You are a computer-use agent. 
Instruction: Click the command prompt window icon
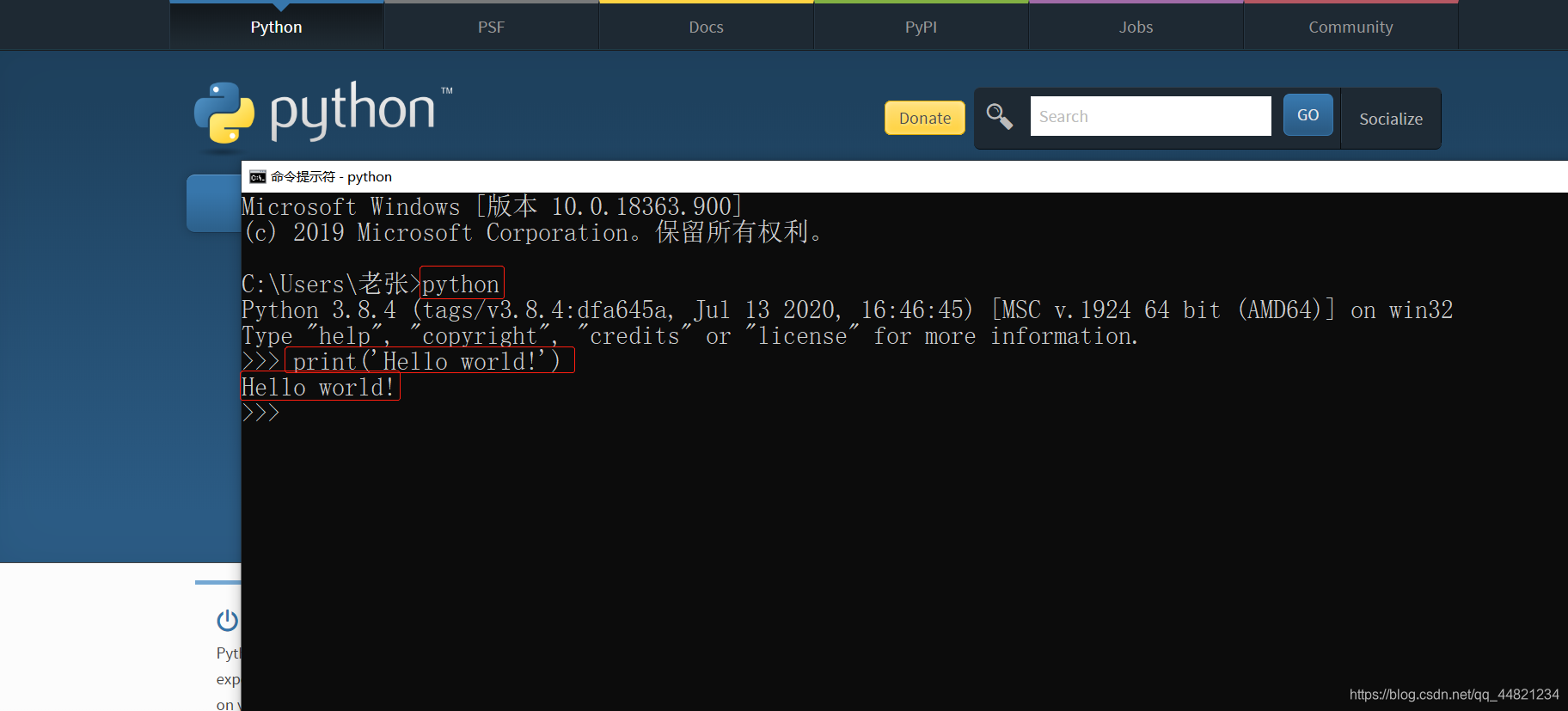point(257,177)
